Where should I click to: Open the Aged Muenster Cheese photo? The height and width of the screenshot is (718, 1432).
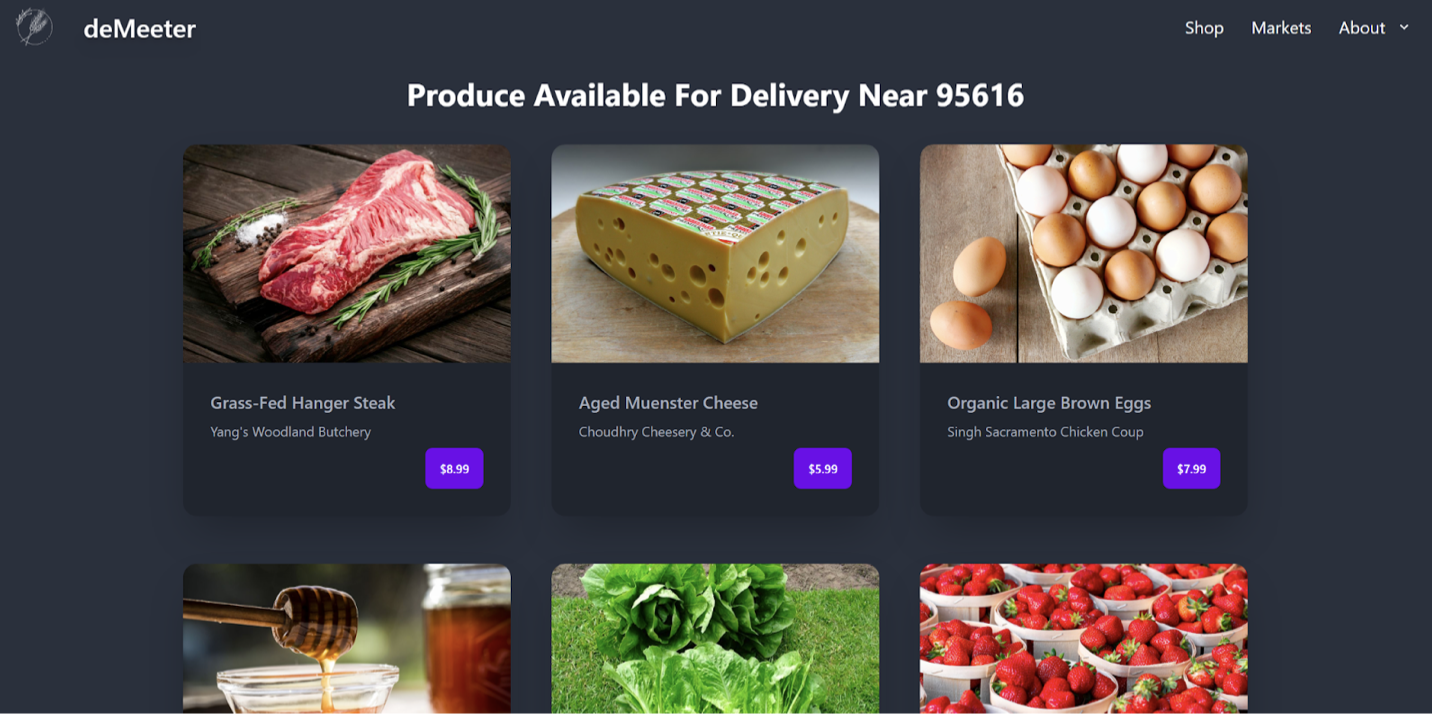click(715, 254)
